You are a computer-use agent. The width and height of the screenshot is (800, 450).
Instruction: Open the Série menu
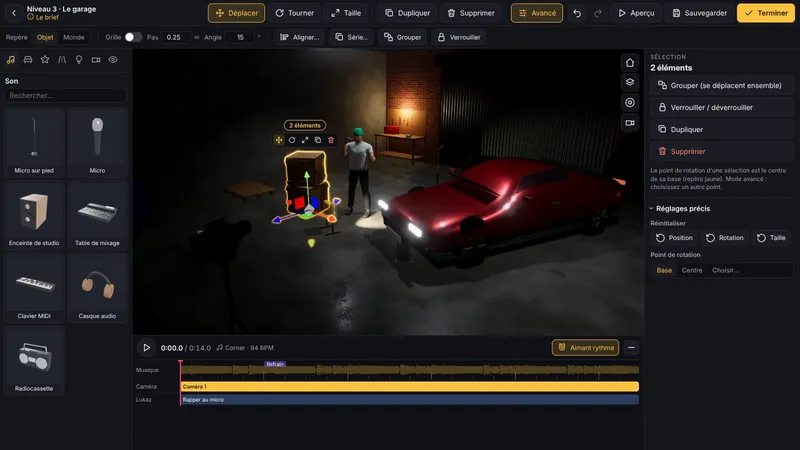351,37
